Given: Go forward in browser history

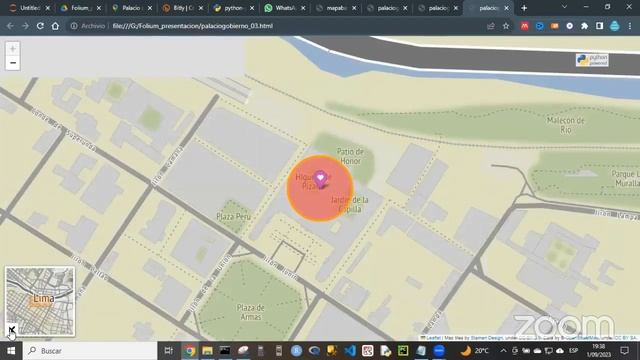Looking at the screenshot, I should (x=25, y=26).
